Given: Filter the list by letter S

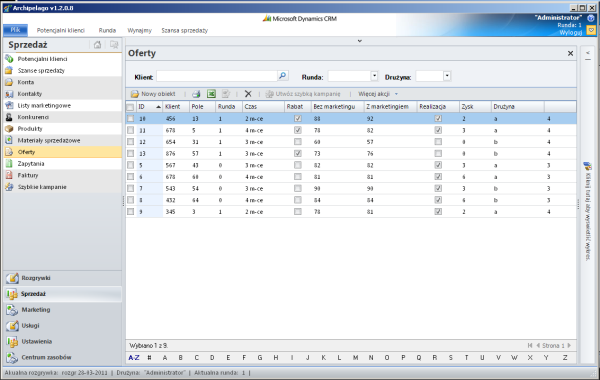Looking at the screenshot, I should 451,358.
